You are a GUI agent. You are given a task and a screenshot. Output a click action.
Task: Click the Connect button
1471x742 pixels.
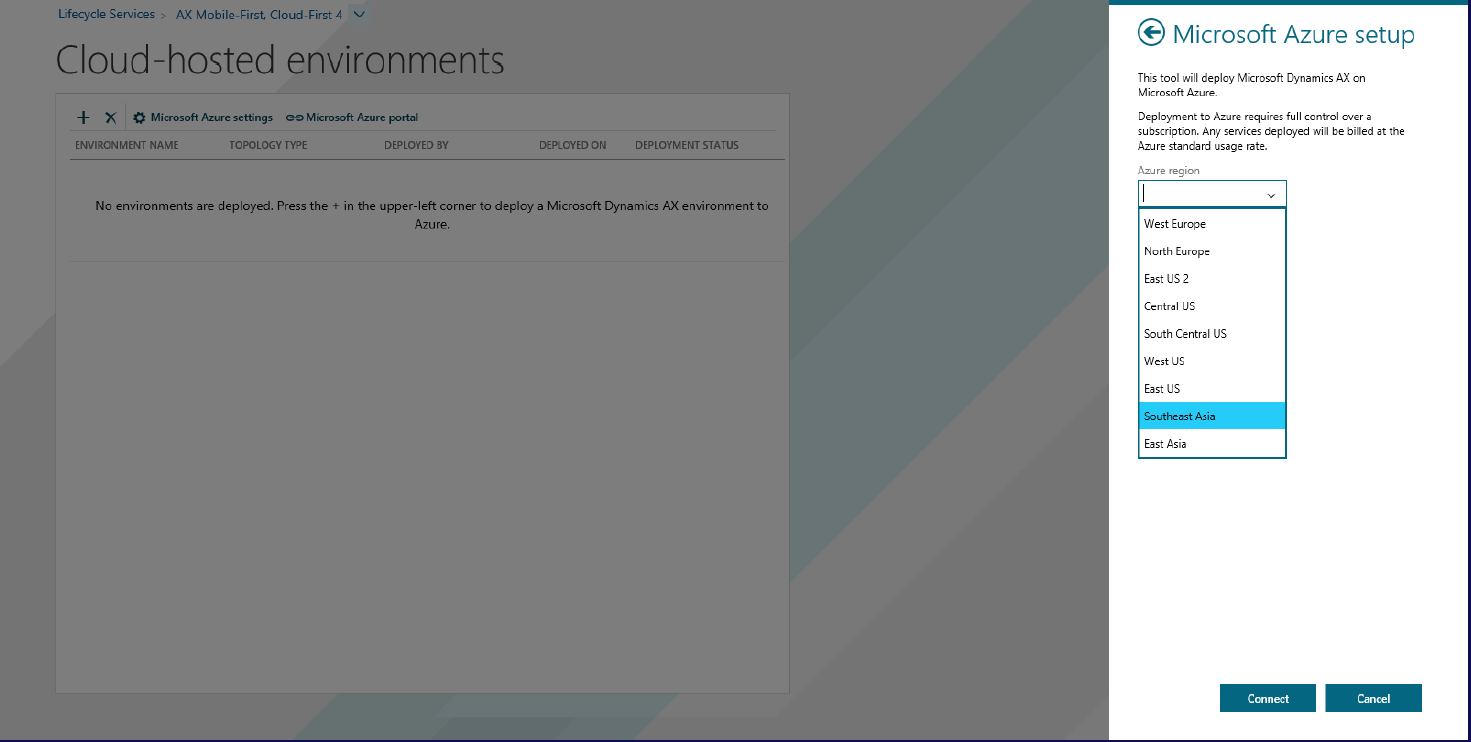[x=1267, y=698]
